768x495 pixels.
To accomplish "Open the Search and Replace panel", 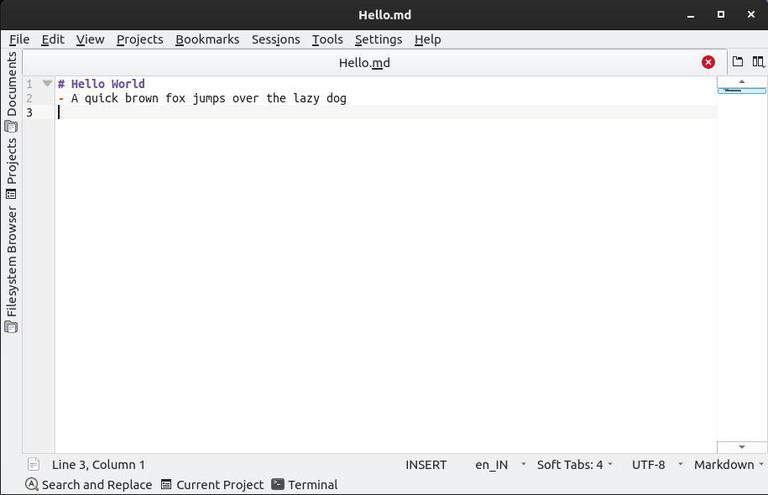I will point(89,485).
